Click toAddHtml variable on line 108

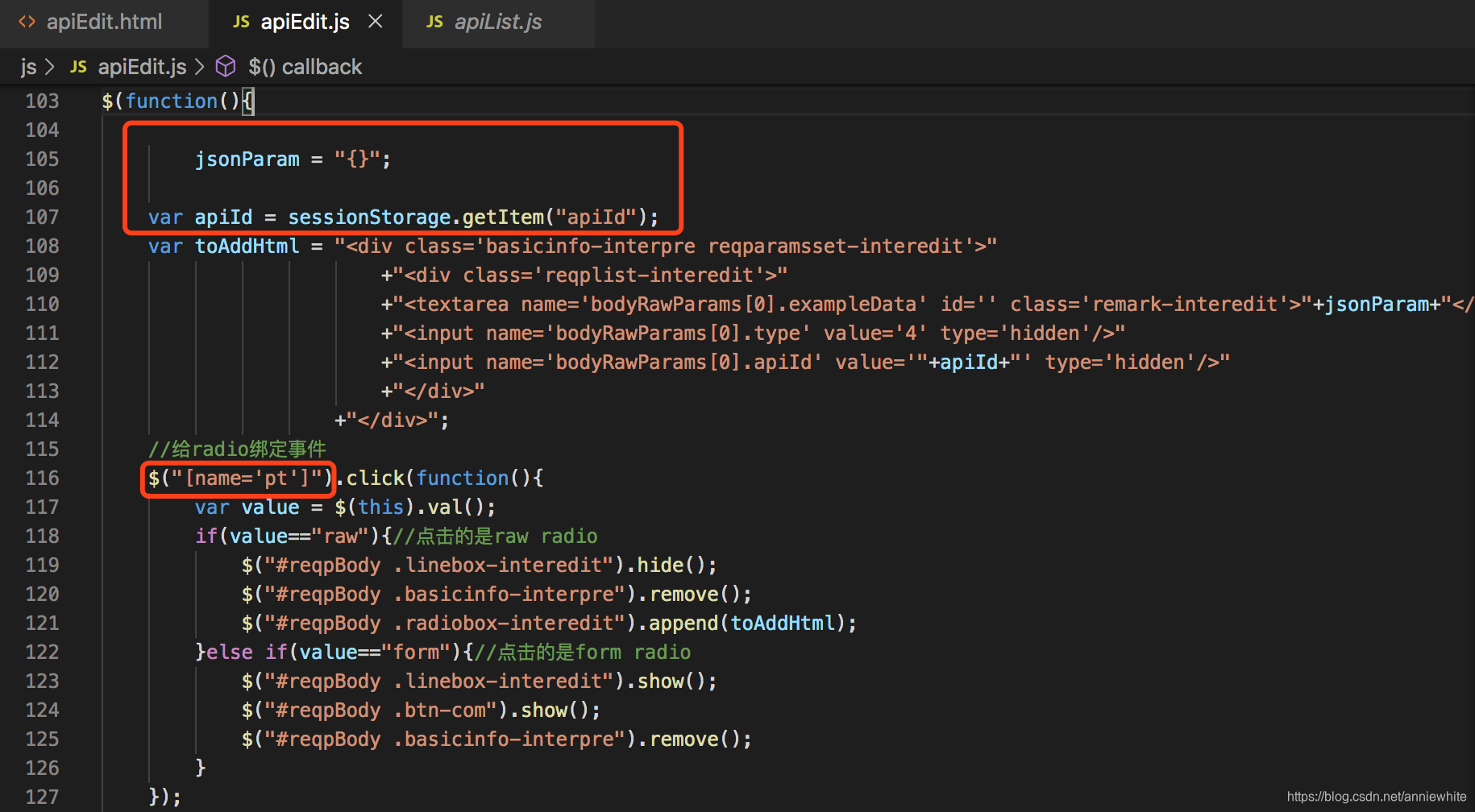click(247, 246)
